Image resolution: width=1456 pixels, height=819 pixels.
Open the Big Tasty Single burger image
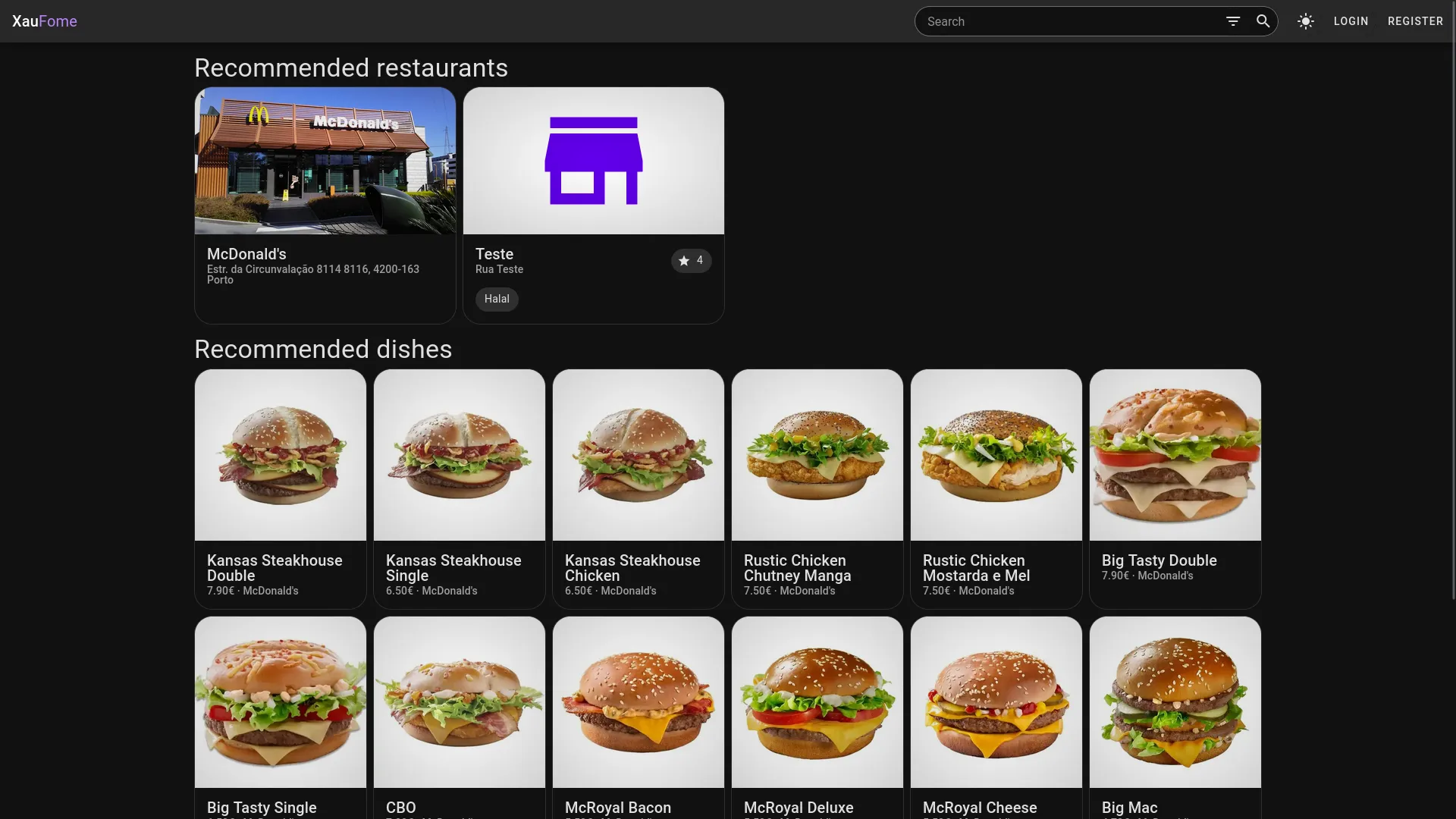click(281, 702)
